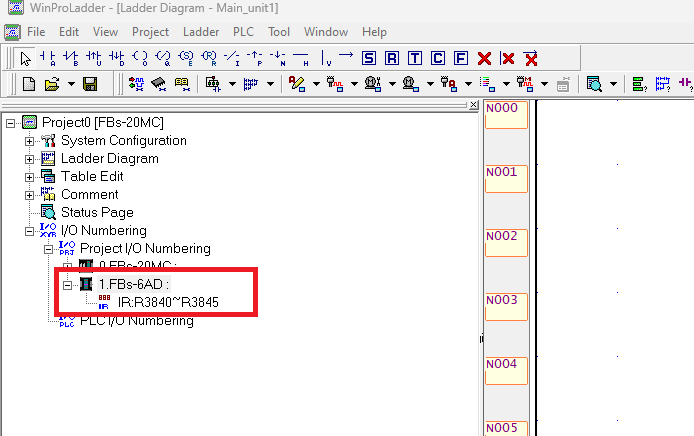Click the N003 network label
The width and height of the screenshot is (694, 436).
(x=503, y=300)
